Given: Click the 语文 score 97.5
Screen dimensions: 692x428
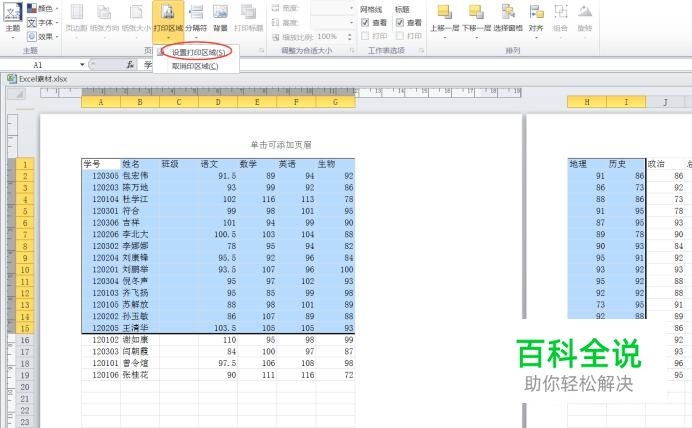Looking at the screenshot, I should 218,363.
